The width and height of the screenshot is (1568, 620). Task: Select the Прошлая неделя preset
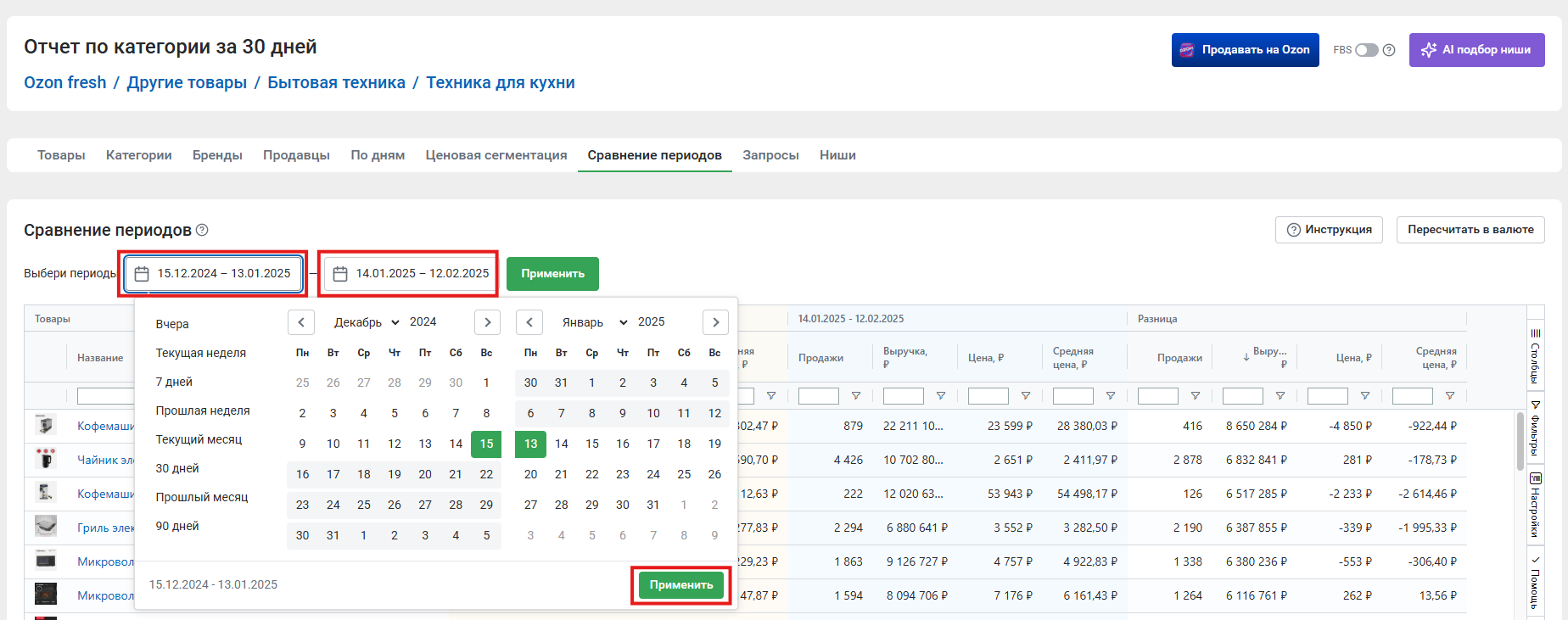point(203,411)
